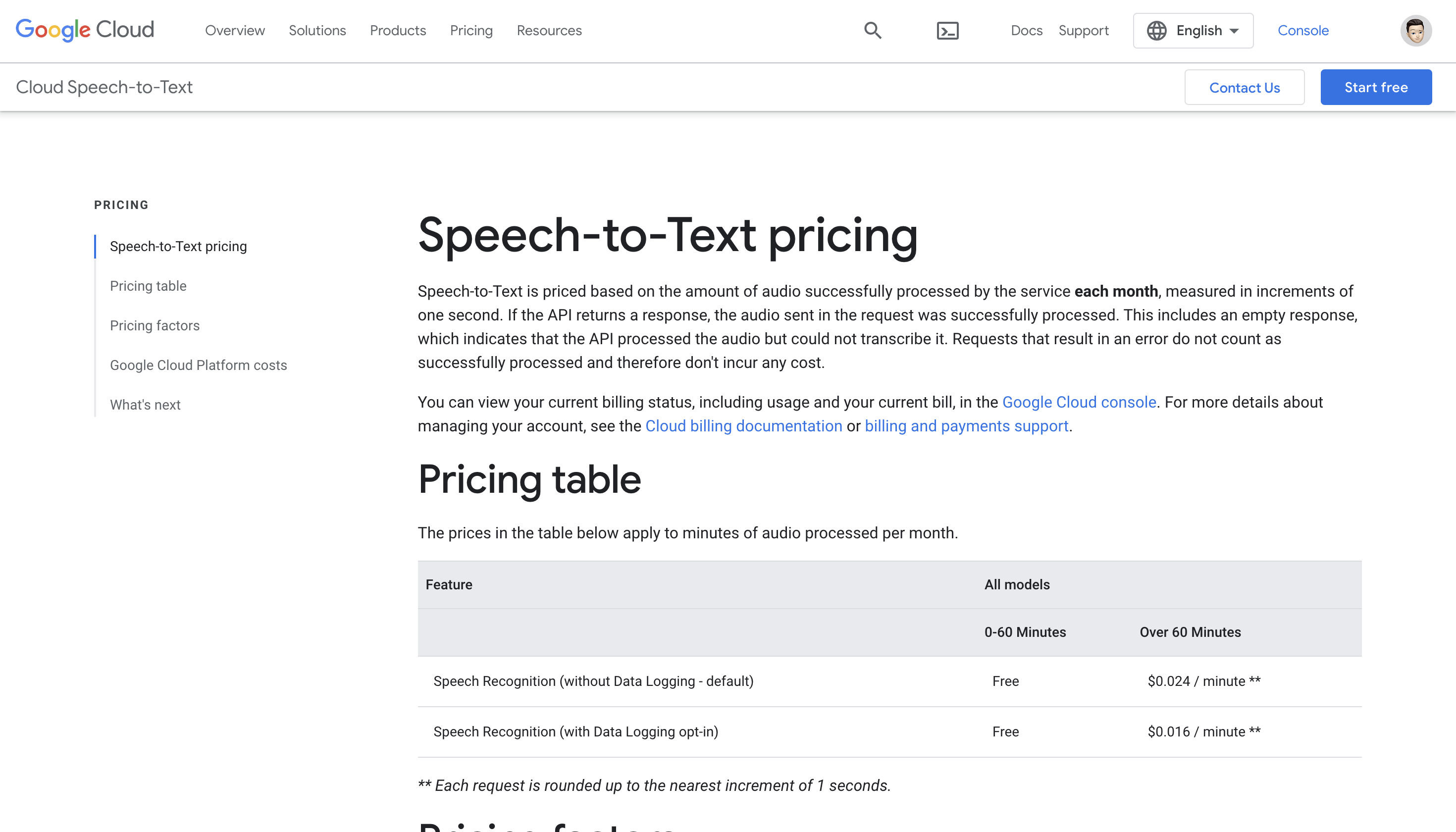The height and width of the screenshot is (832, 1456).
Task: Select Google Cloud Platform costs item
Action: coord(198,365)
